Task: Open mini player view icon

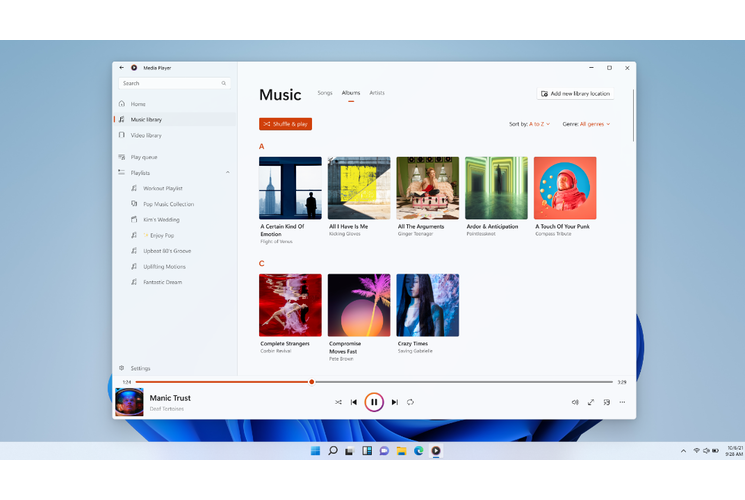Action: 607,402
